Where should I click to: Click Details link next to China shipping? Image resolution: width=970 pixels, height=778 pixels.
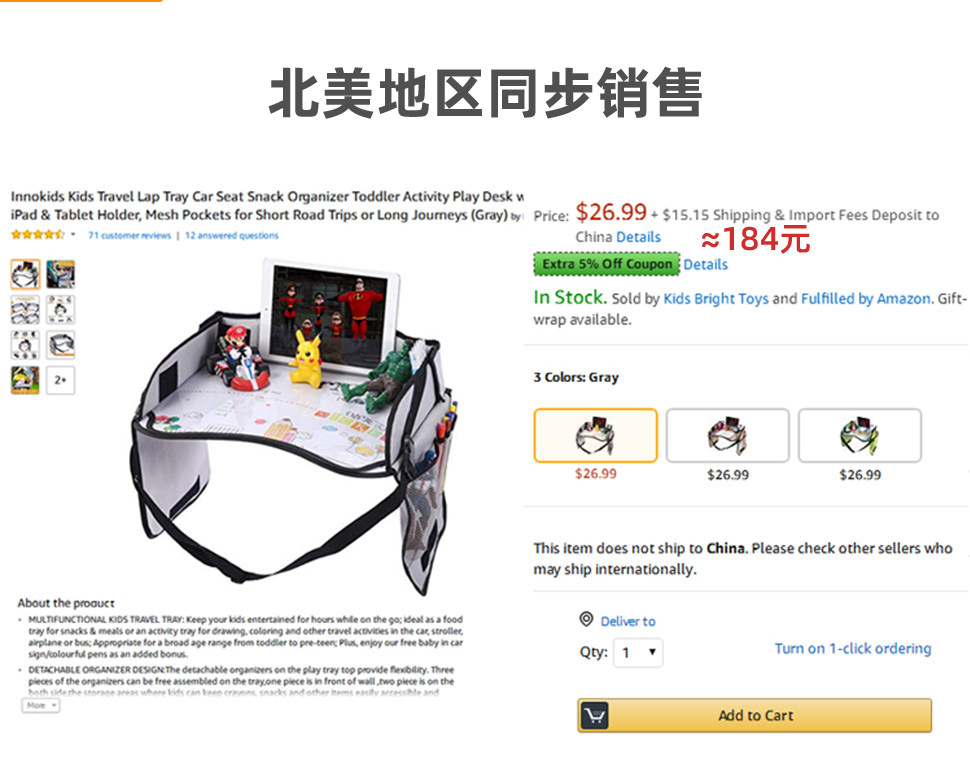click(638, 237)
